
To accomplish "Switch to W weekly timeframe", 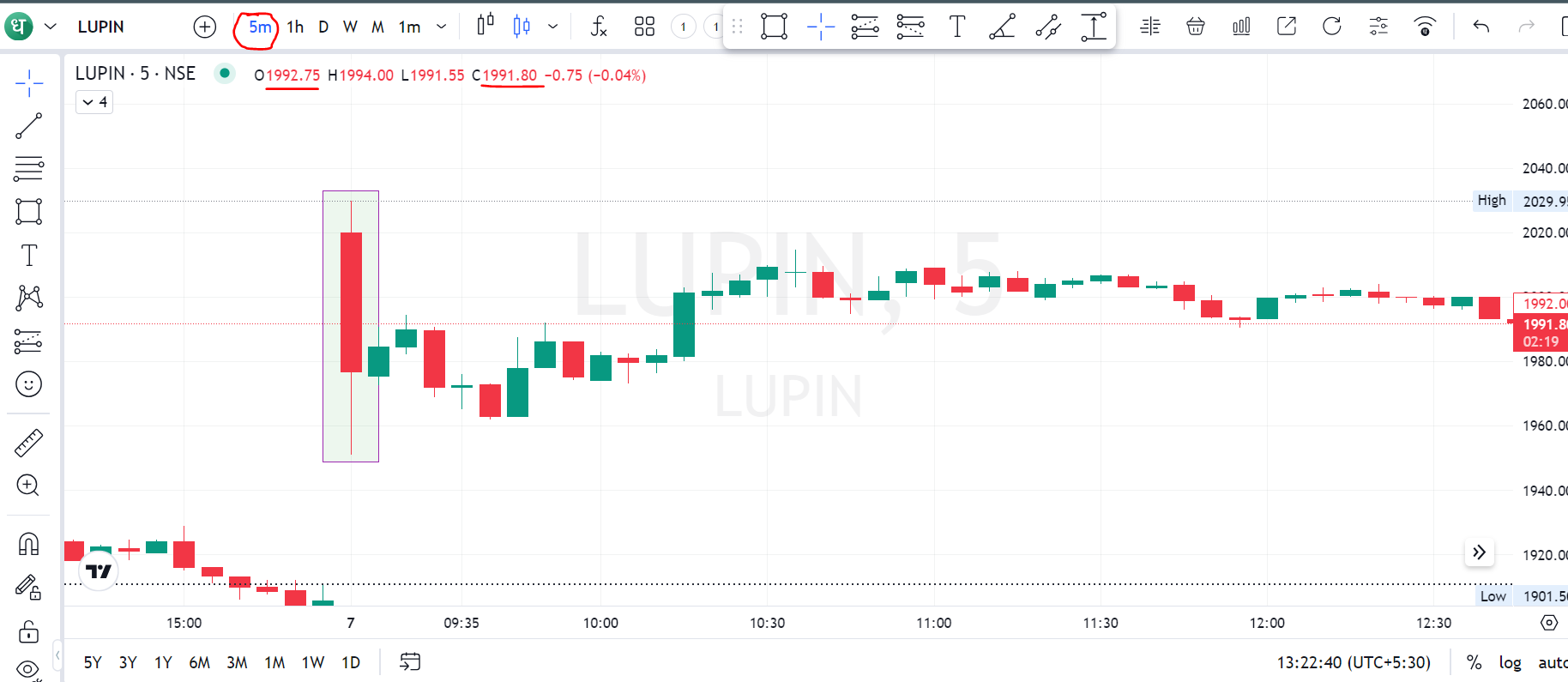I will (x=350, y=27).
